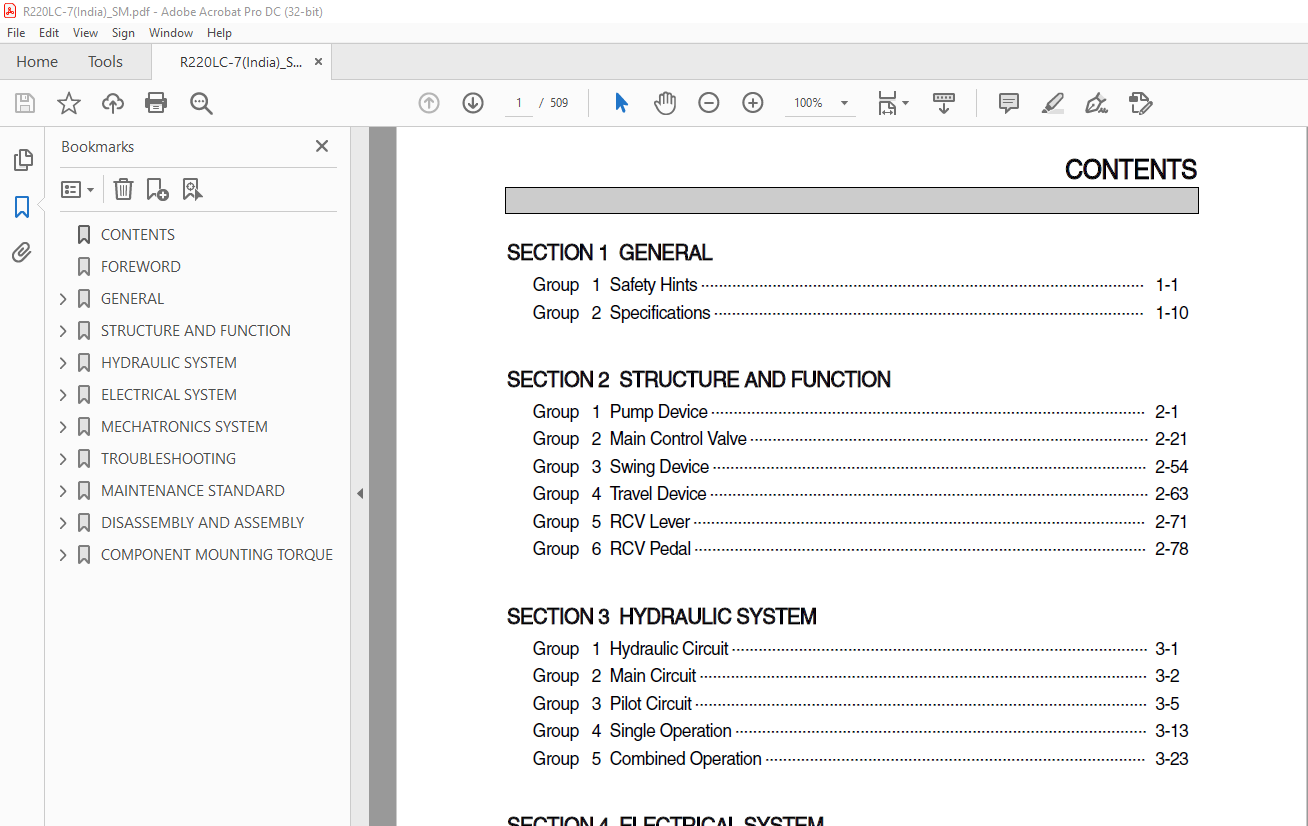Print the document with printer icon
The height and width of the screenshot is (826, 1308).
156,103
